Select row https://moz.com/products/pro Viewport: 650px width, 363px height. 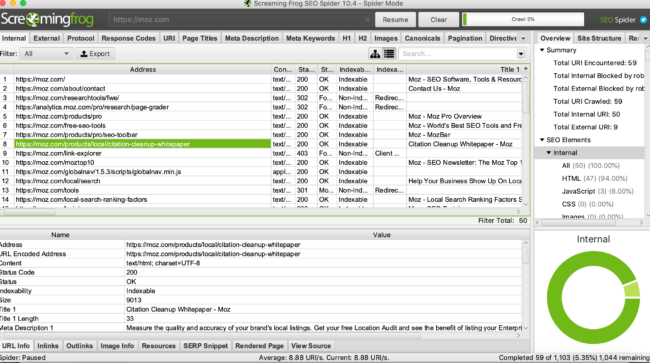(261, 116)
